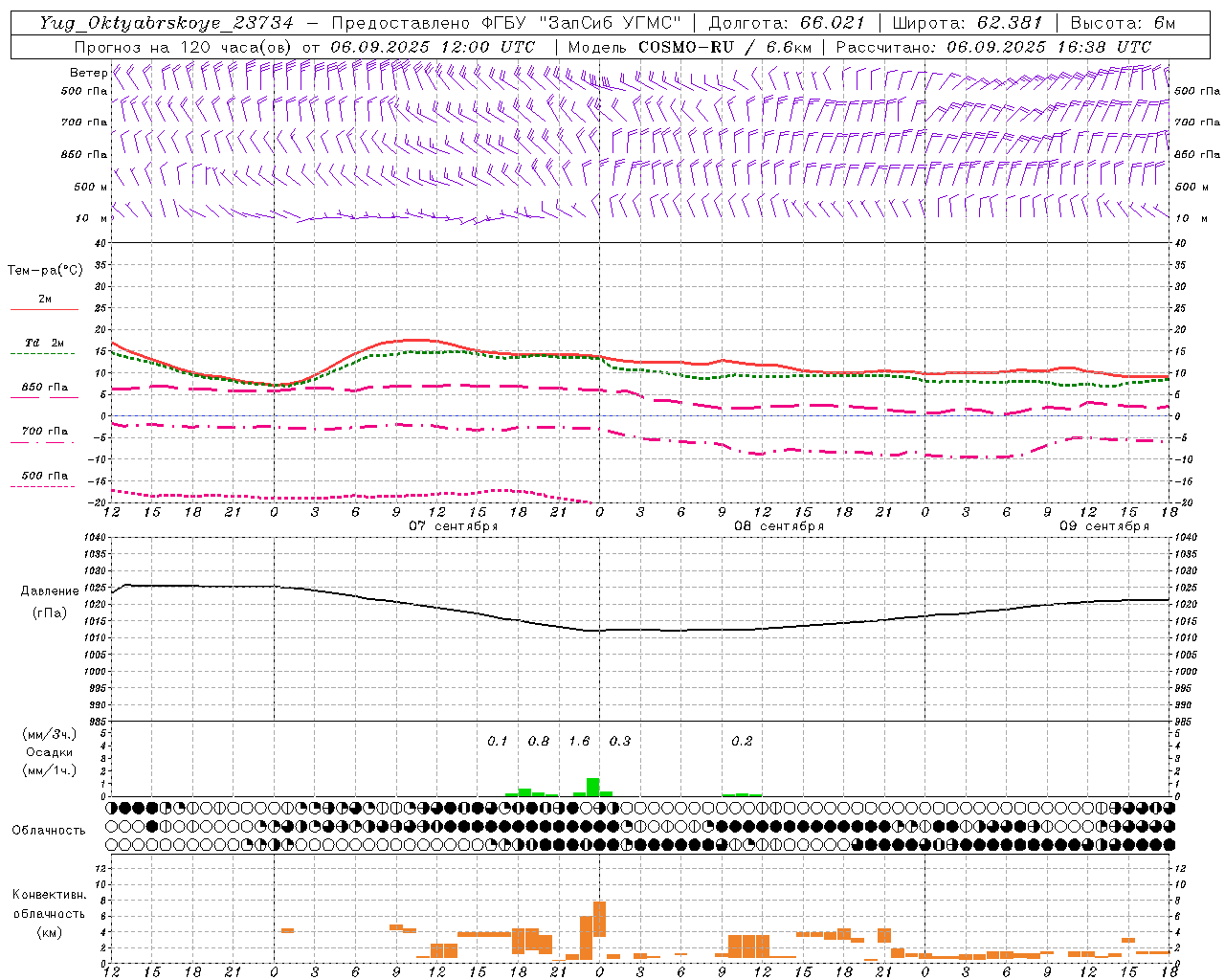Click the 10 м wind level label on left
Image resolution: width=1225 pixels, height=980 pixels.
(x=91, y=218)
